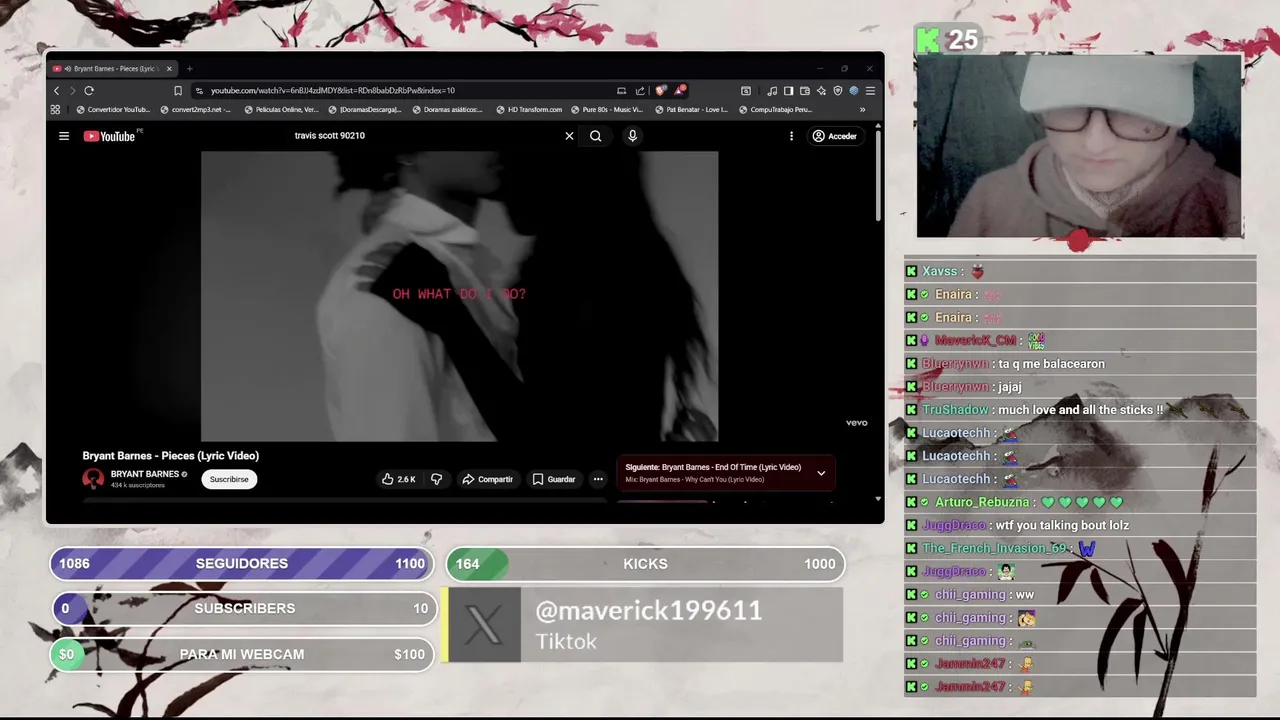The height and width of the screenshot is (720, 1280).
Task: Click the video player area
Action: 459,296
